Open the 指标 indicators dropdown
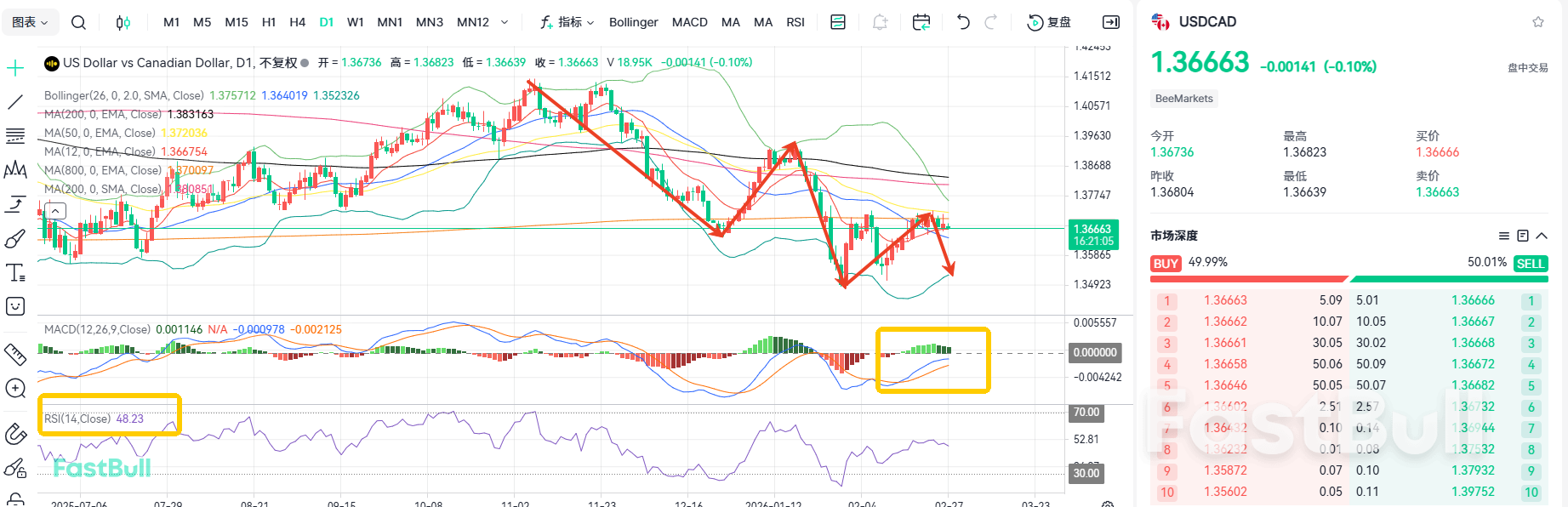Screen dimensions: 1568x507 (567, 22)
